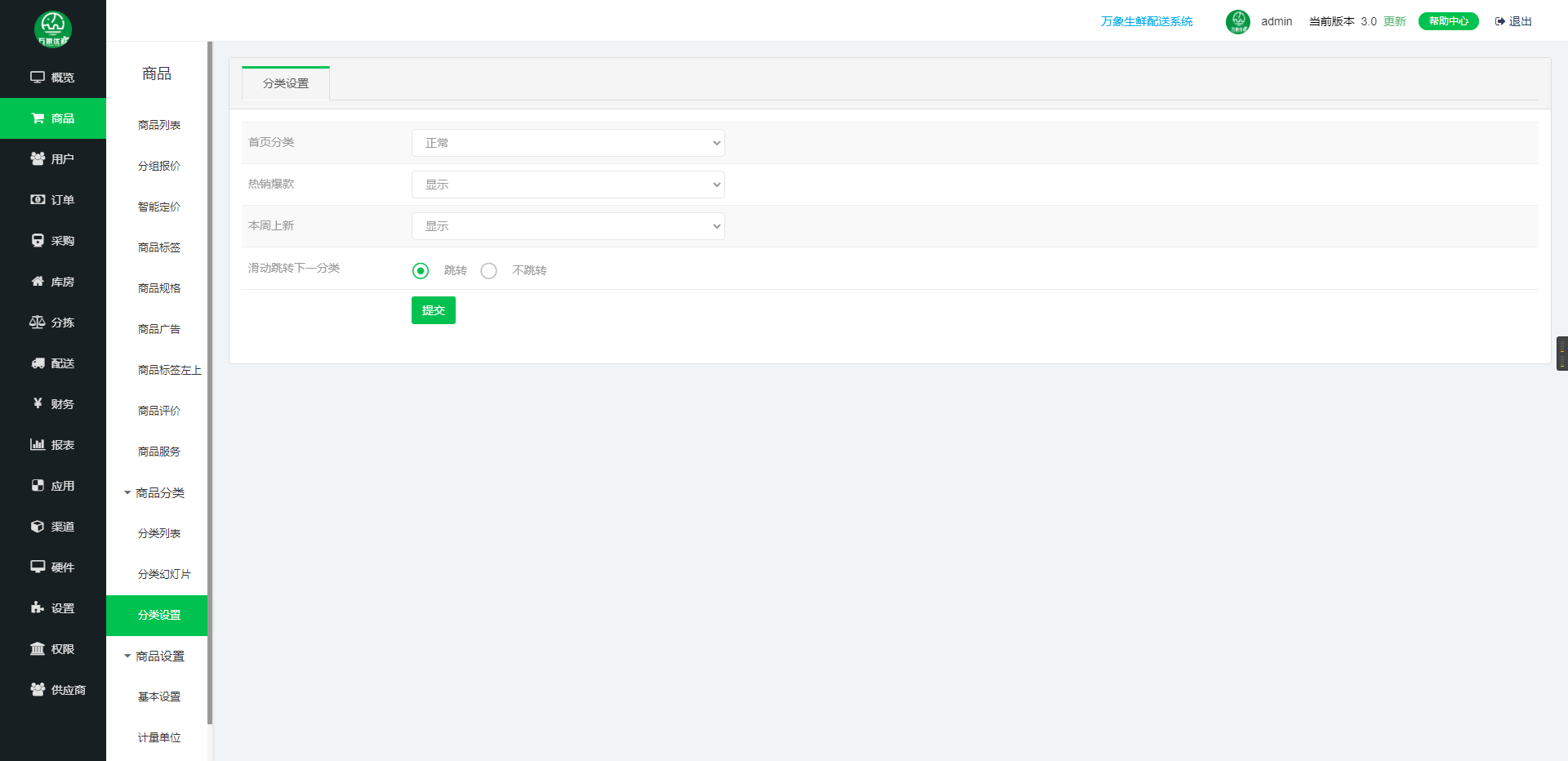
Task: Open the 本周上新 dropdown showing 显示
Action: [x=568, y=226]
